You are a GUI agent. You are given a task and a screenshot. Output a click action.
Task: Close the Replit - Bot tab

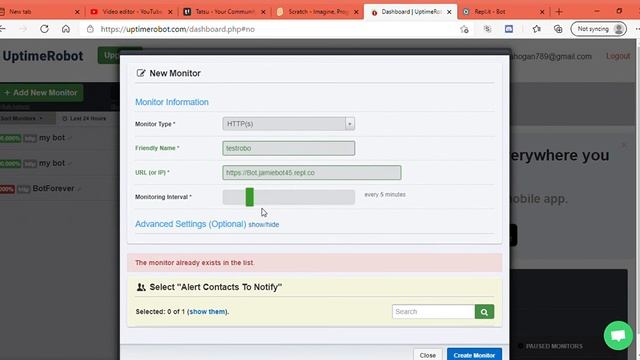(x=542, y=12)
